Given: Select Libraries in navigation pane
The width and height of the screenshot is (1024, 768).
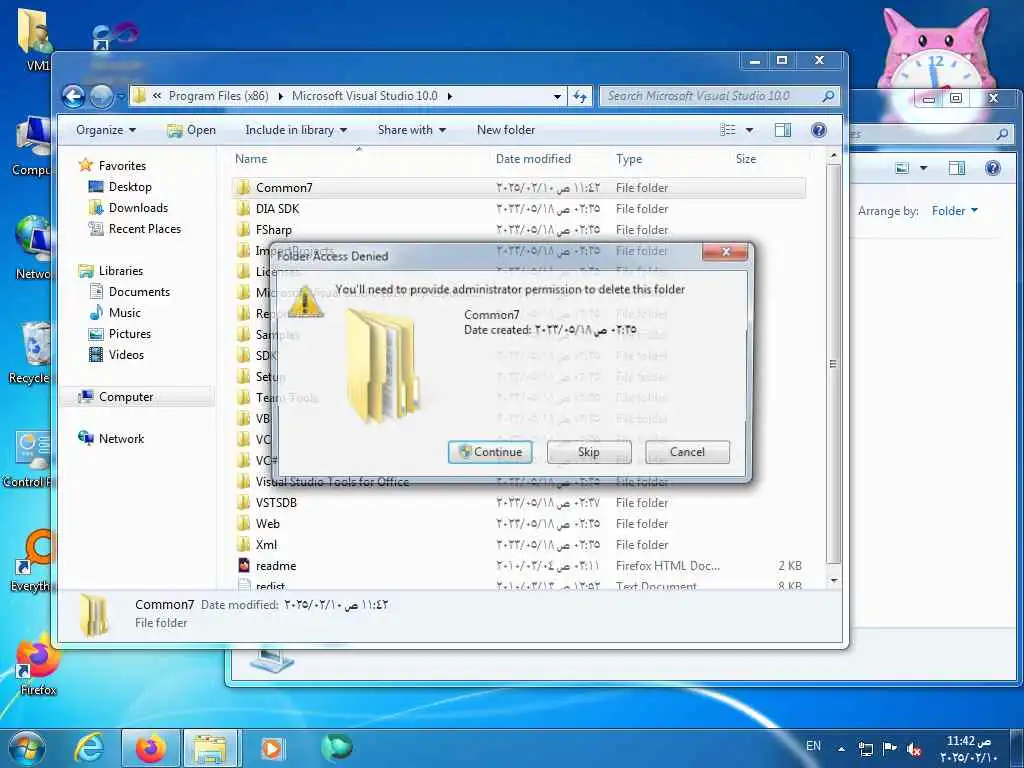Looking at the screenshot, I should 120,270.
